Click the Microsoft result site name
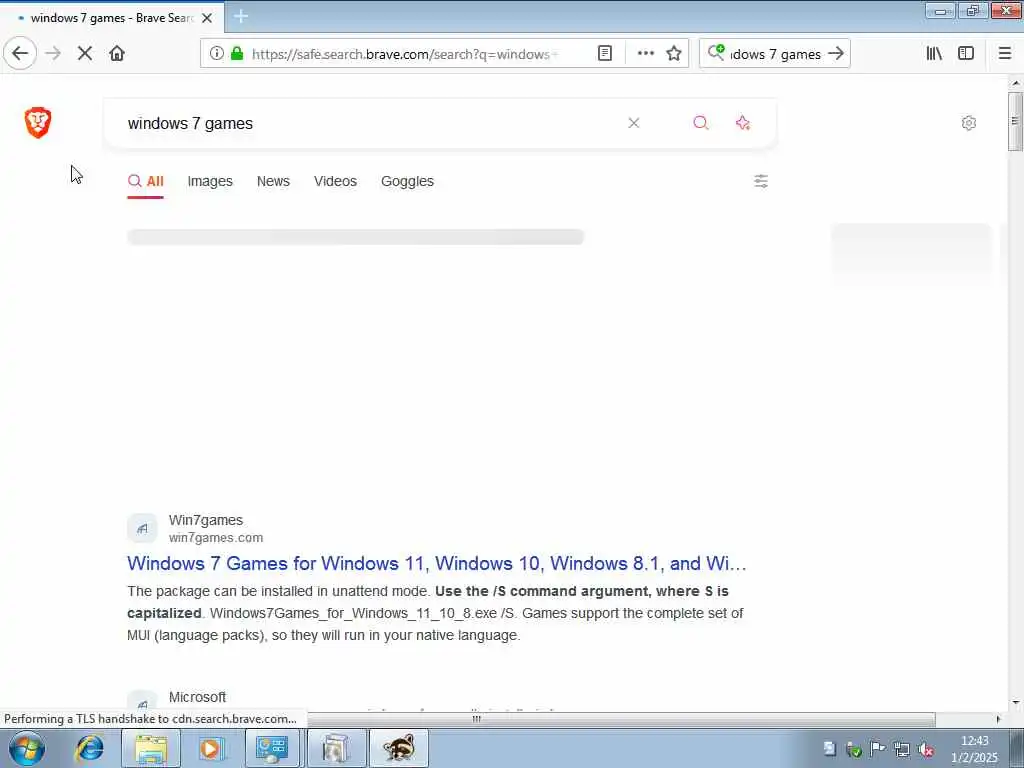Screen dimensions: 1024x768 pos(197,697)
